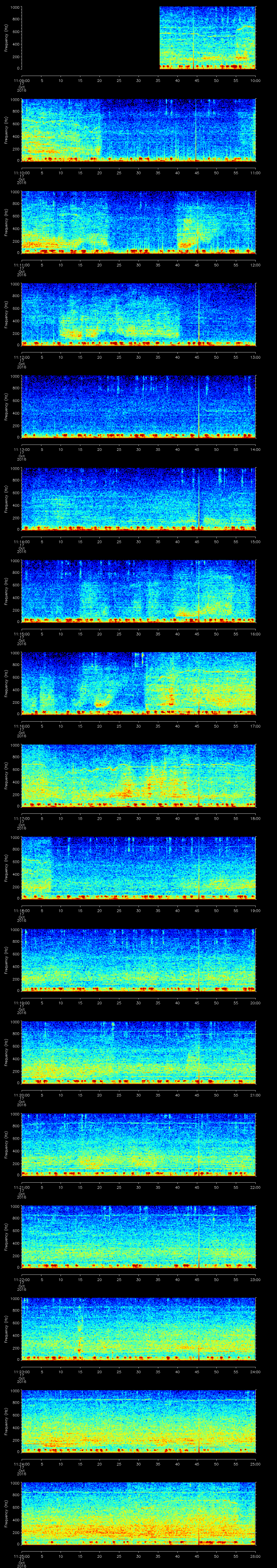The height and width of the screenshot is (1568, 277).
Task: Click the '10:00' end time label
Action: (255, 80)
